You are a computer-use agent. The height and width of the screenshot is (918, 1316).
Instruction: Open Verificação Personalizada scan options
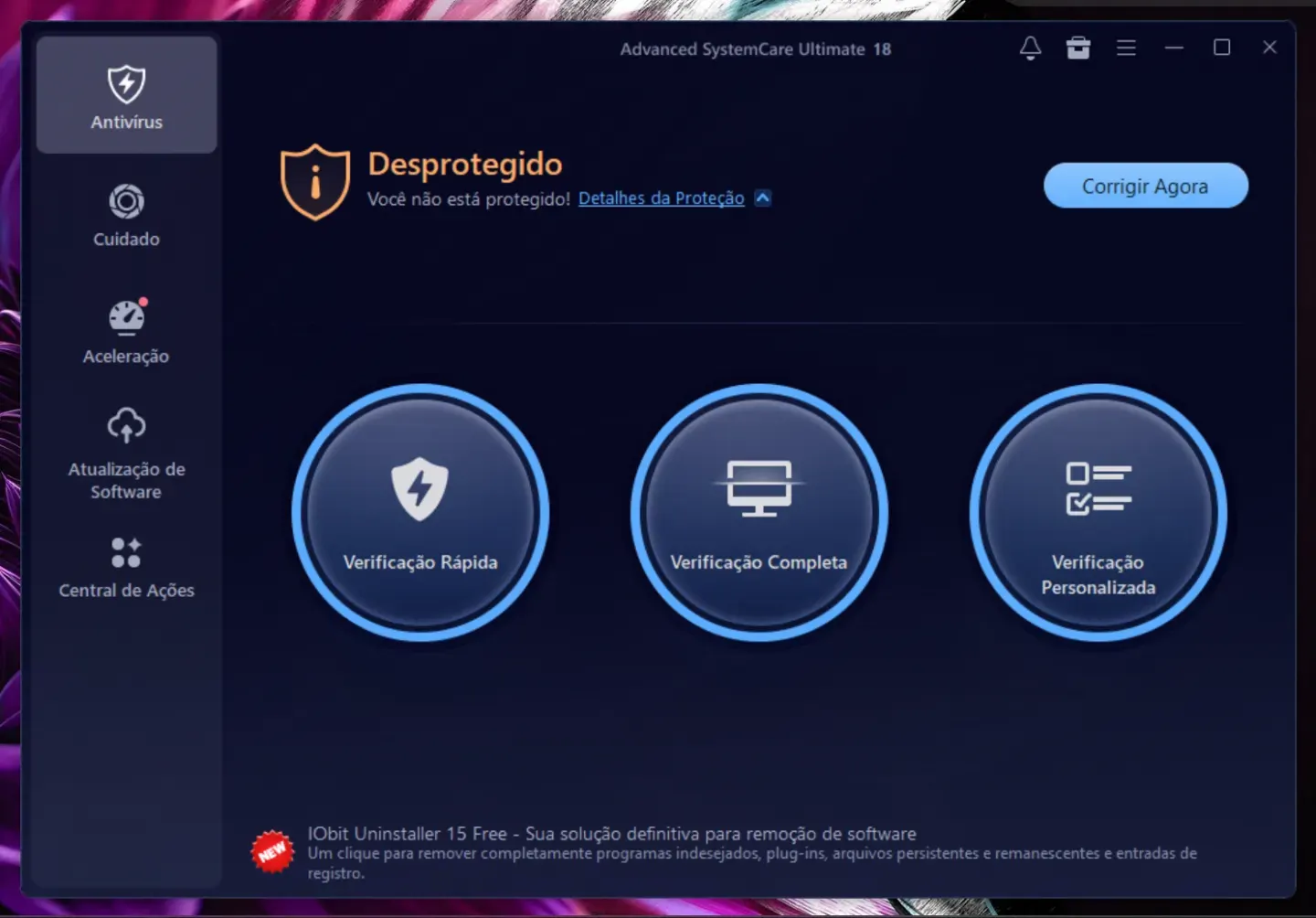(x=1098, y=513)
